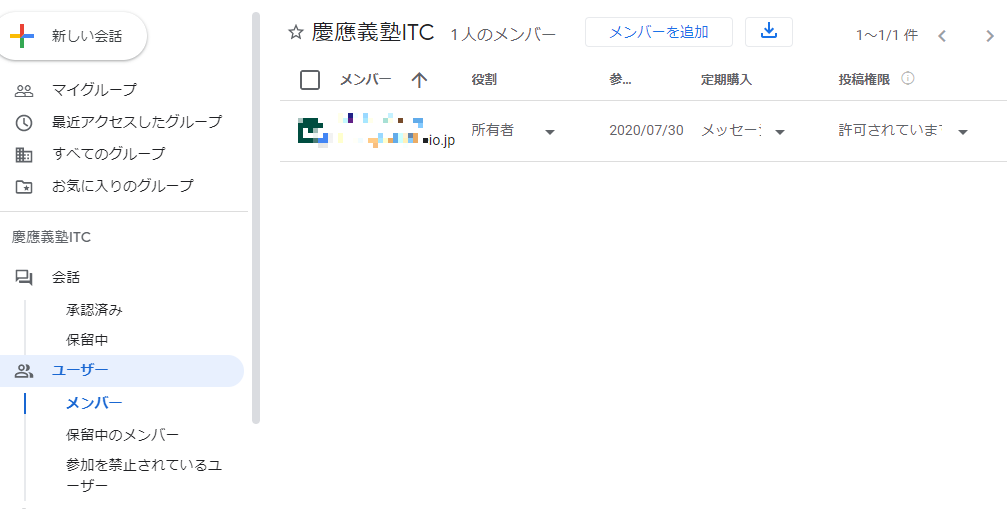The height and width of the screenshot is (518, 1007).
Task: Click the download member list icon
Action: click(x=768, y=31)
